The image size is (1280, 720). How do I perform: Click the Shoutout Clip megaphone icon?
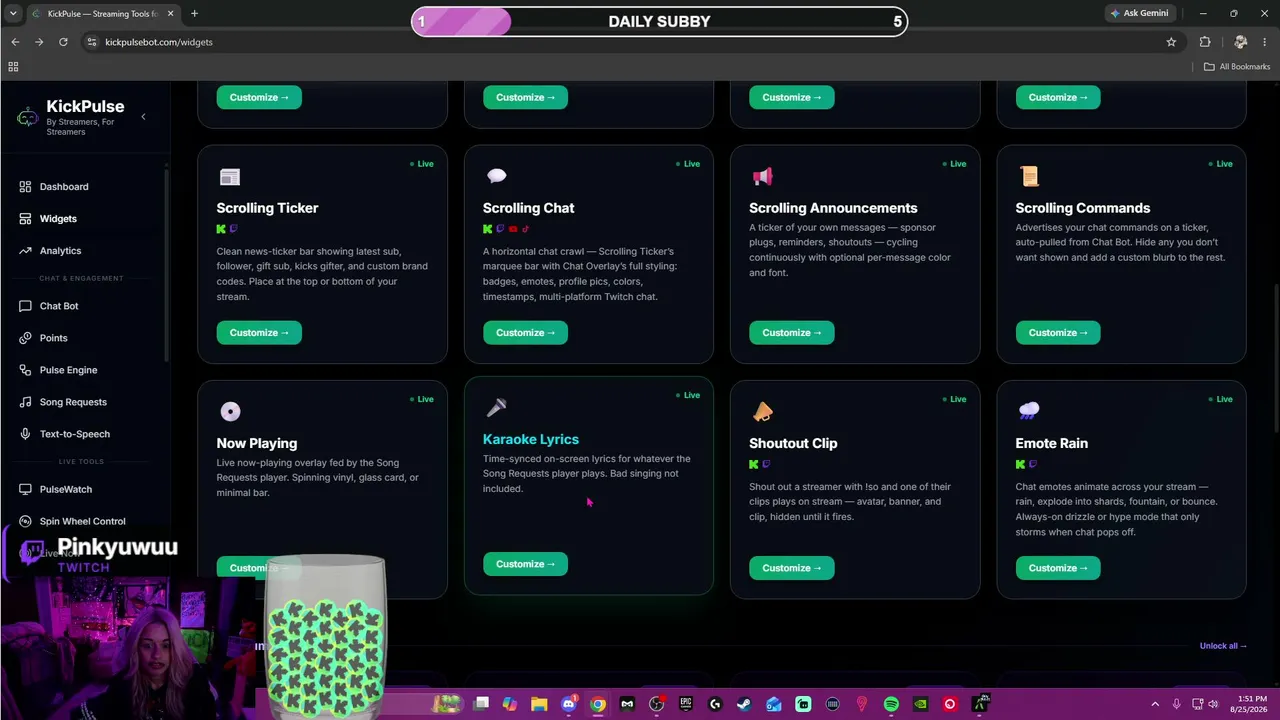pyautogui.click(x=763, y=412)
